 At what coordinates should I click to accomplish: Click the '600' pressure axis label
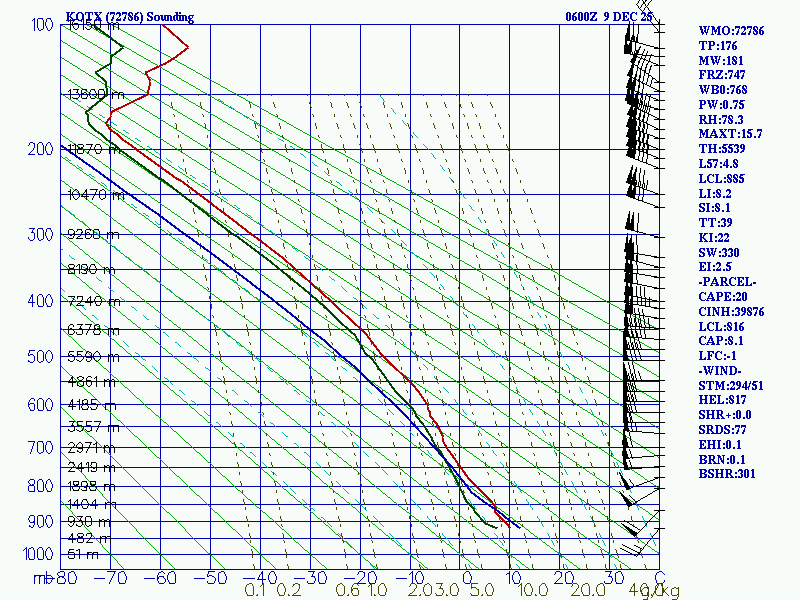(40, 405)
